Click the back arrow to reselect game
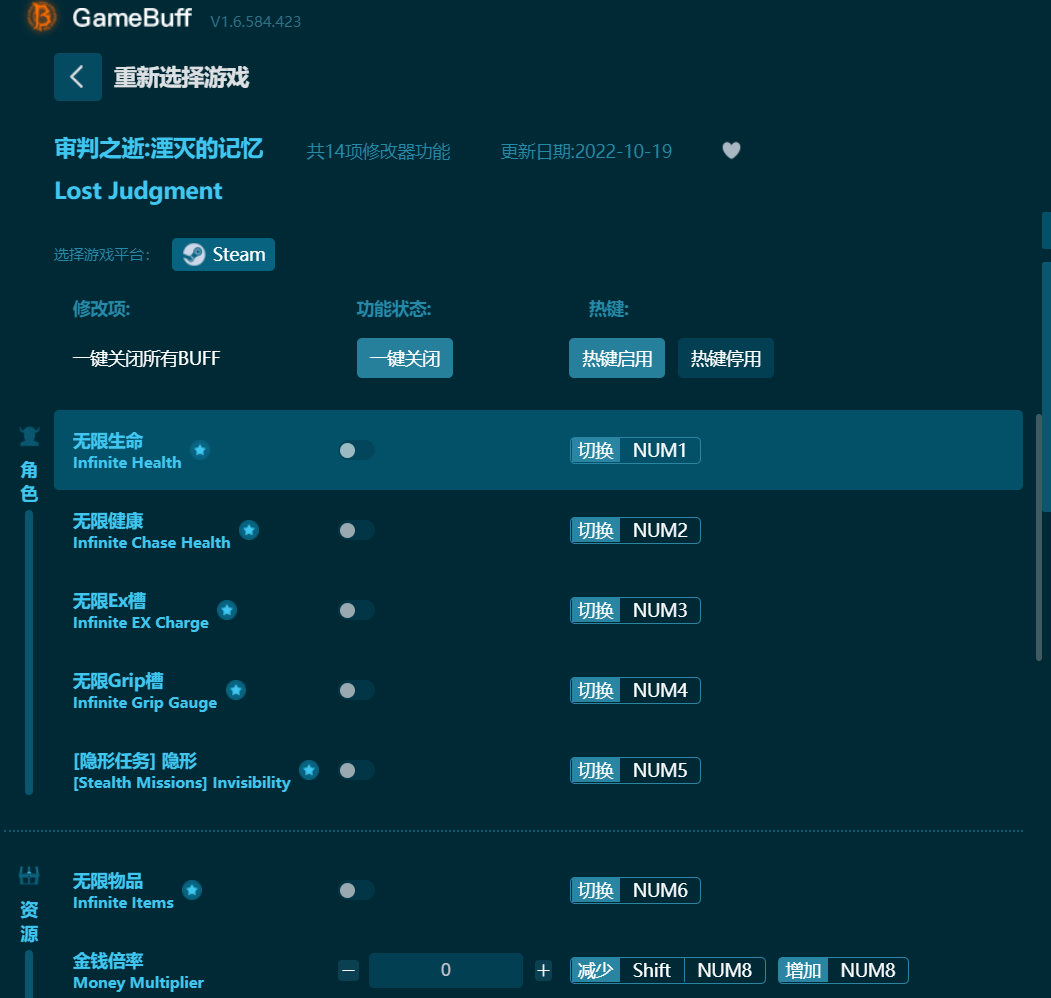The image size is (1051, 998). (78, 77)
